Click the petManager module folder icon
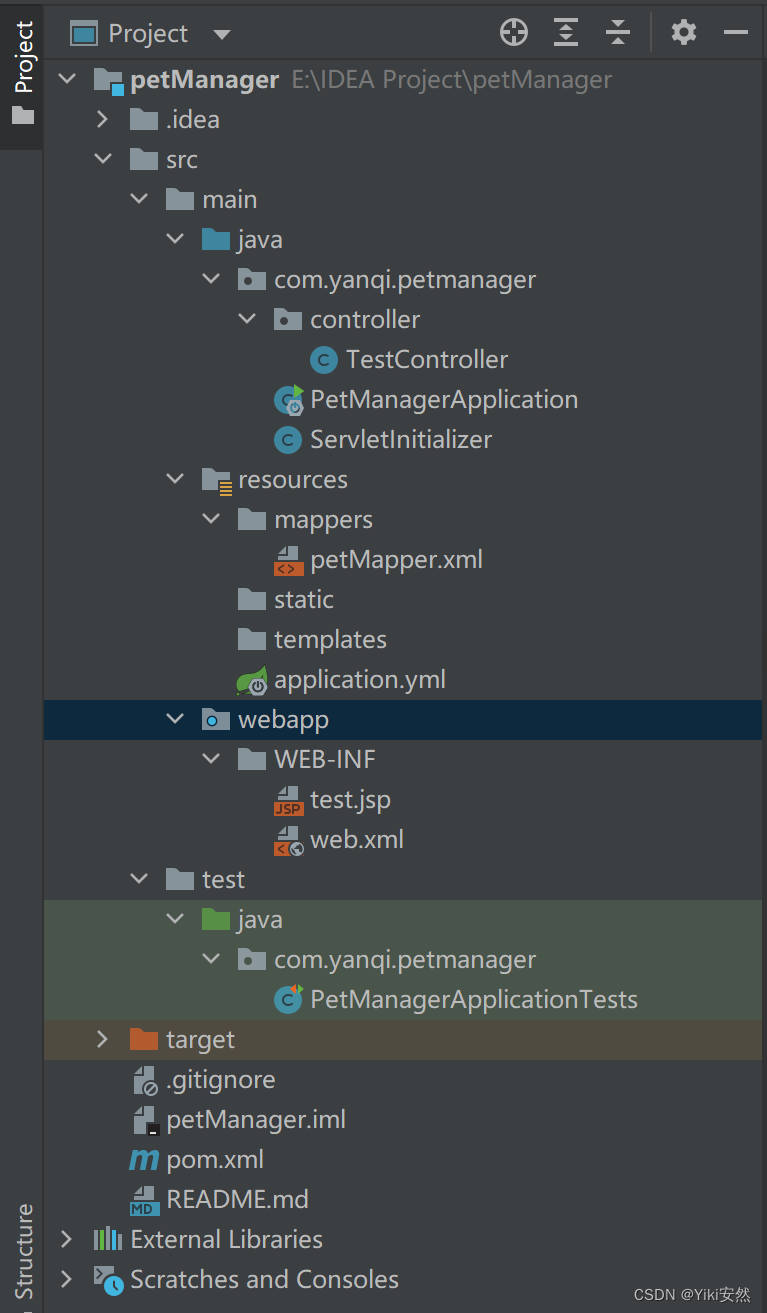This screenshot has height=1313, width=767. point(108,80)
